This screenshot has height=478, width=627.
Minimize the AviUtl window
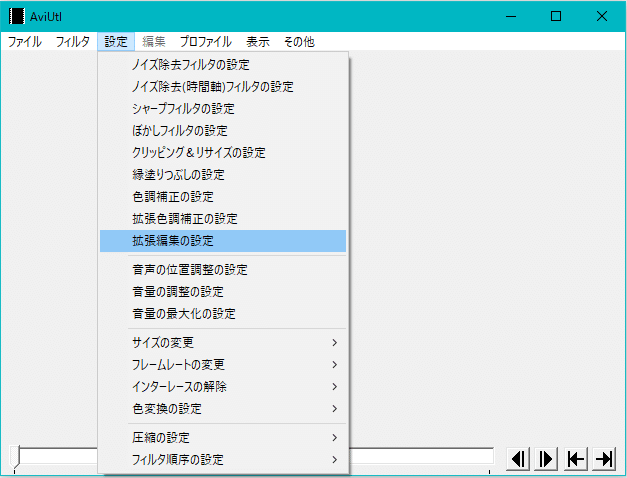pyautogui.click(x=511, y=16)
